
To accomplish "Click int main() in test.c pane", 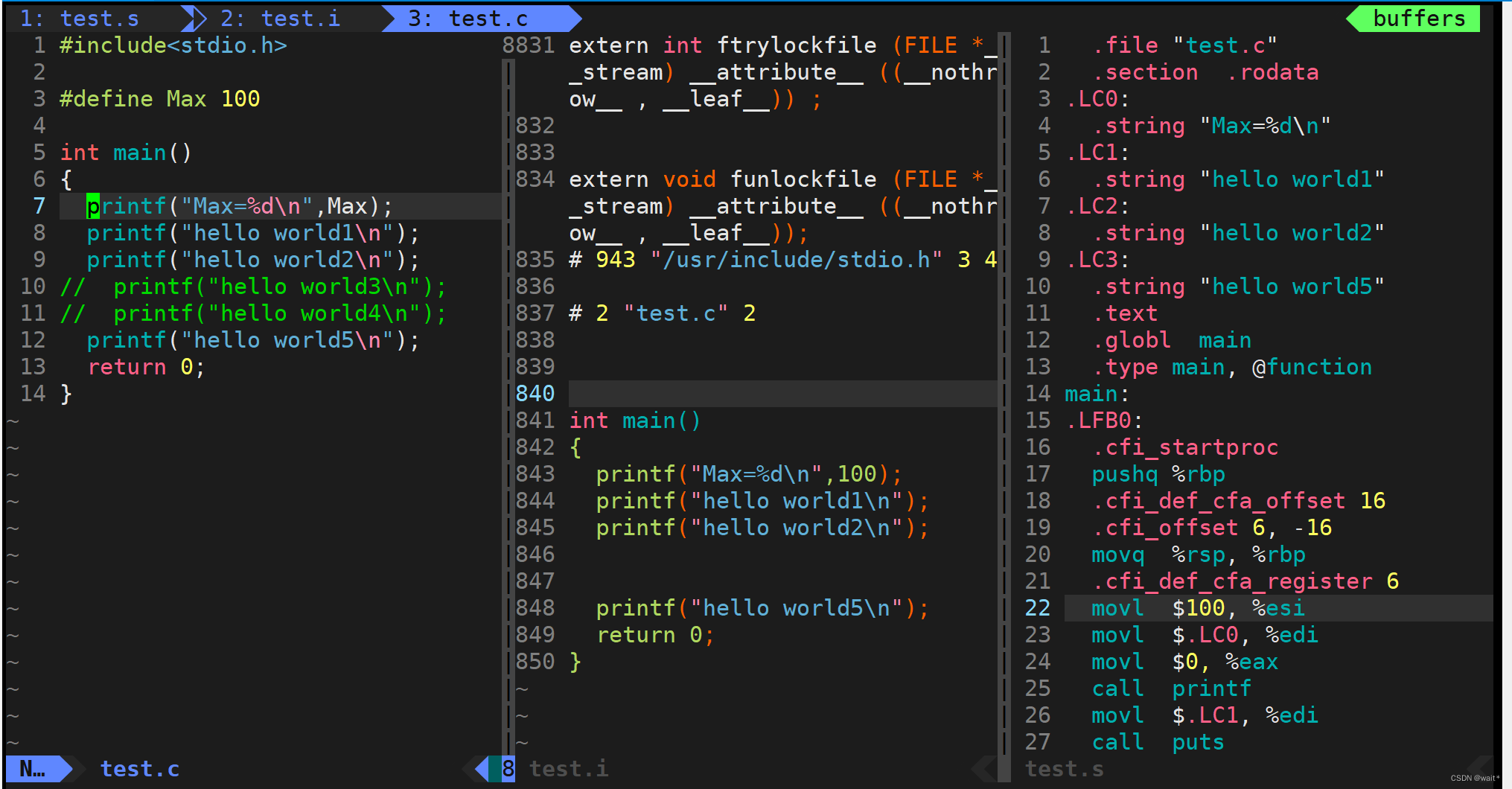I will pos(126,153).
